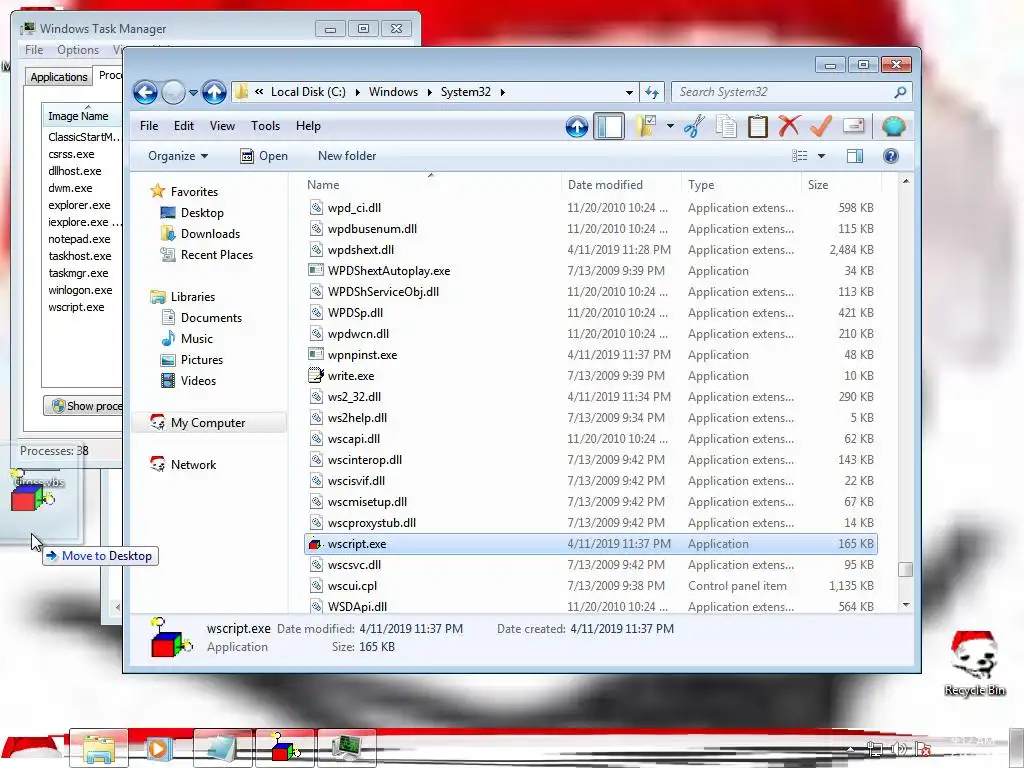Open the Organize dropdown
This screenshot has height=768, width=1024.
pos(178,155)
